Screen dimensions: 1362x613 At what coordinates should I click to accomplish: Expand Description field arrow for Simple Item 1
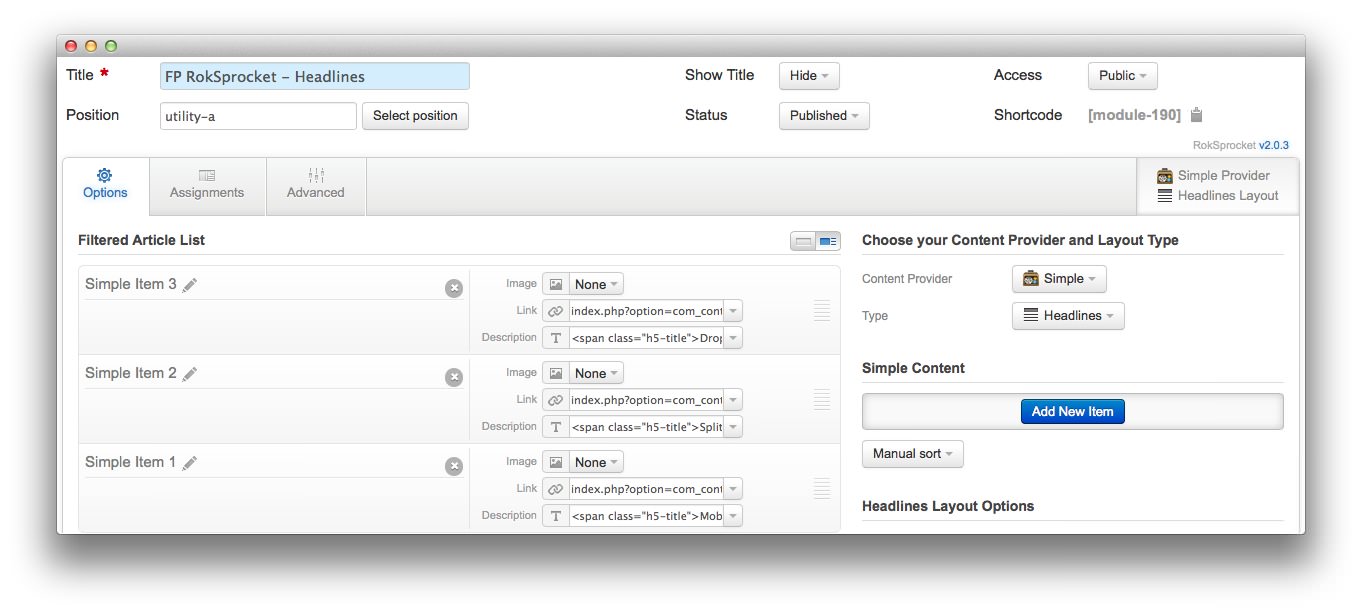(x=733, y=516)
